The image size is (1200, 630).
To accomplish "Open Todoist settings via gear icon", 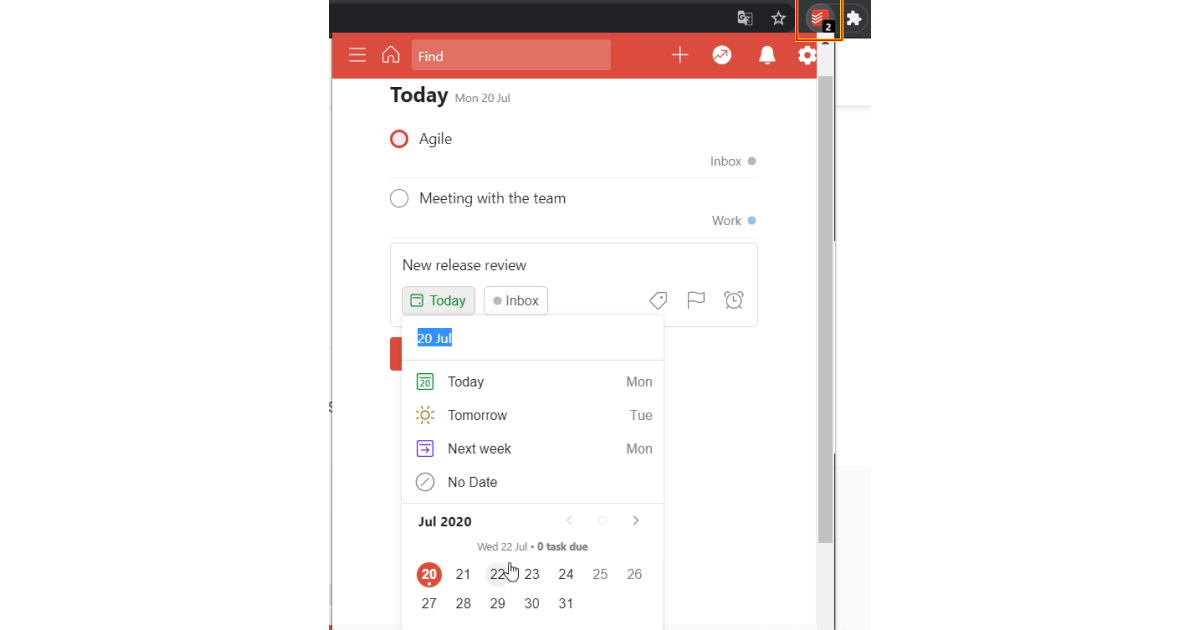I will [x=807, y=56].
